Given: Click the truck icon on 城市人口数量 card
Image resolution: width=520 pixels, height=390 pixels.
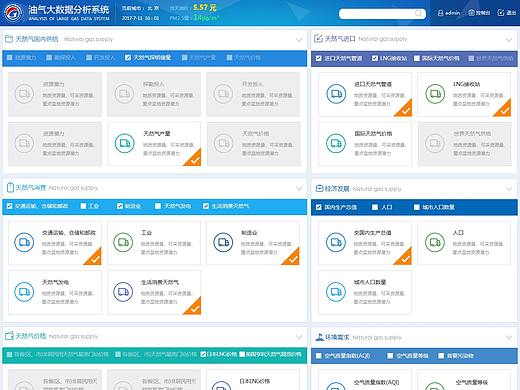Looking at the screenshot, I should pyautogui.click(x=336, y=292).
